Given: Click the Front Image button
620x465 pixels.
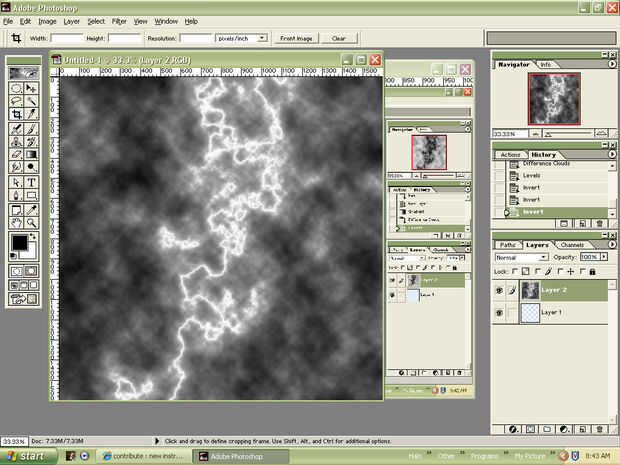Looking at the screenshot, I should [296, 38].
